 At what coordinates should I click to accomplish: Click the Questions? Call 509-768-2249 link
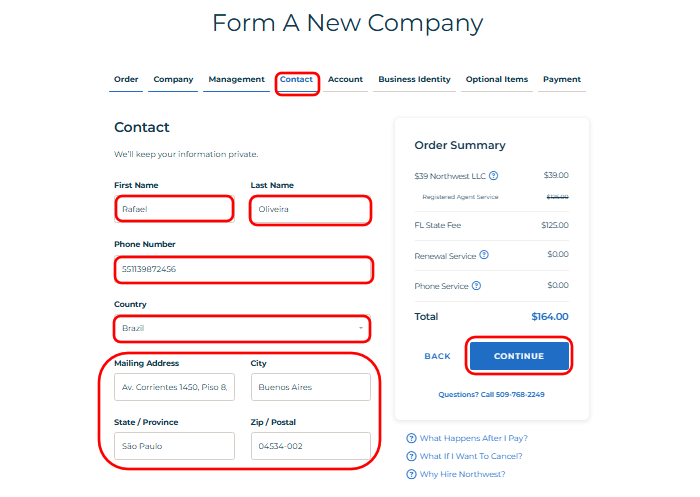click(x=491, y=394)
